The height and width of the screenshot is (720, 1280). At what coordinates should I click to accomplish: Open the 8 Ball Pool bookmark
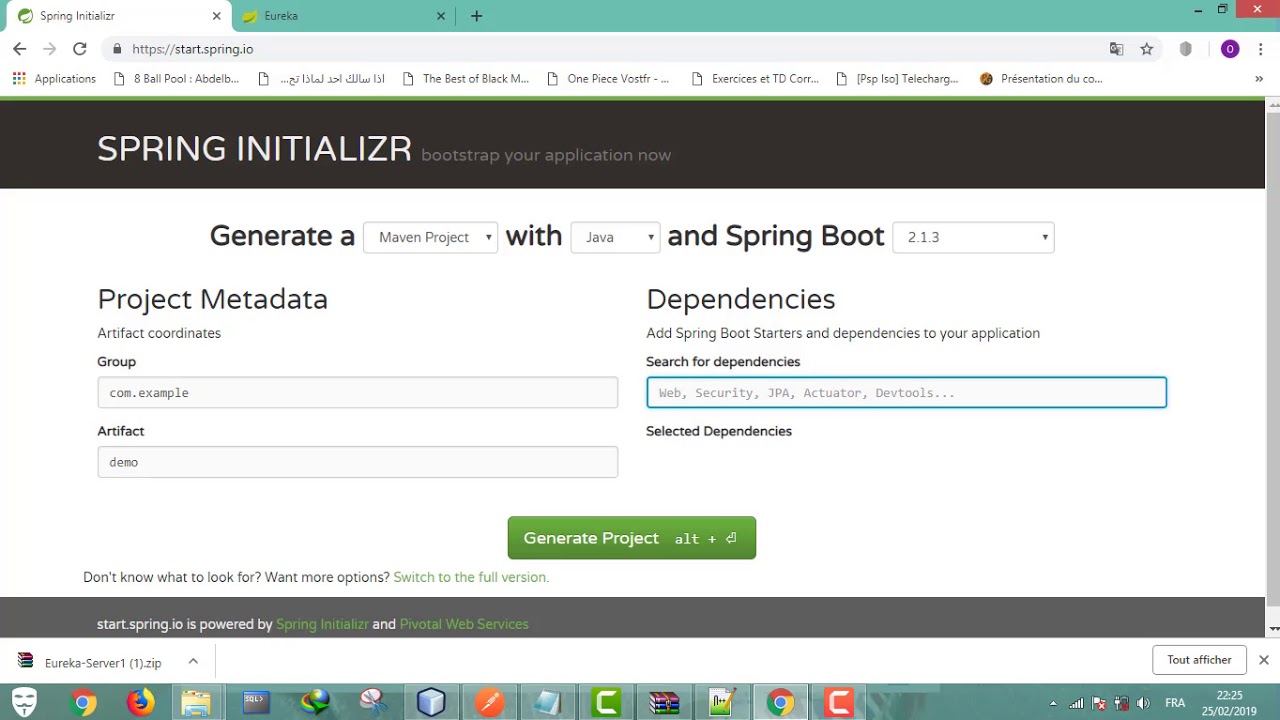(176, 79)
